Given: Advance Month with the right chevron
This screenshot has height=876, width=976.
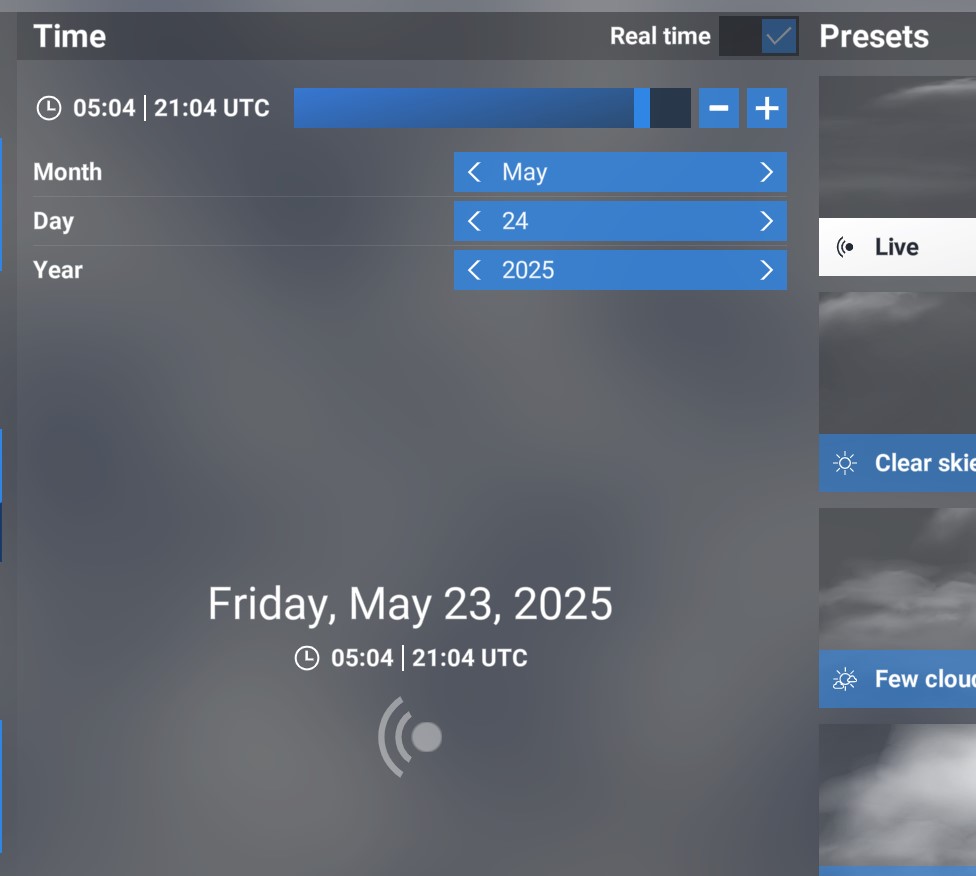Looking at the screenshot, I should pyautogui.click(x=767, y=172).
